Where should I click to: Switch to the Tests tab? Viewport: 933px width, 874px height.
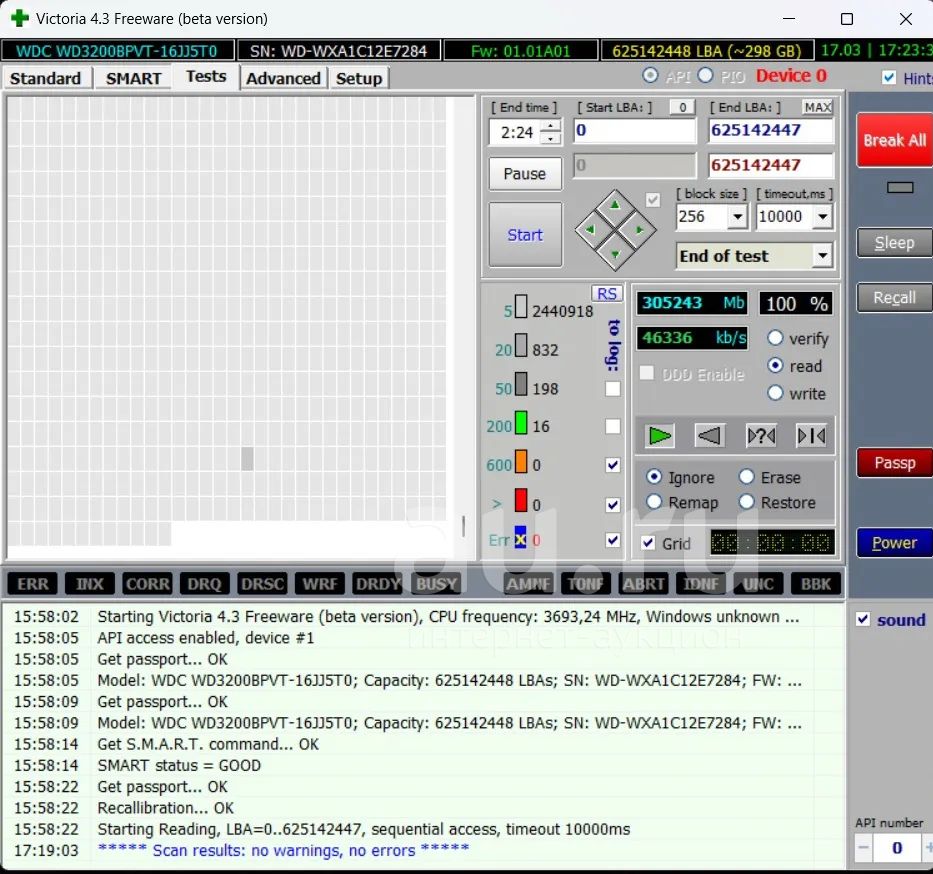[206, 77]
